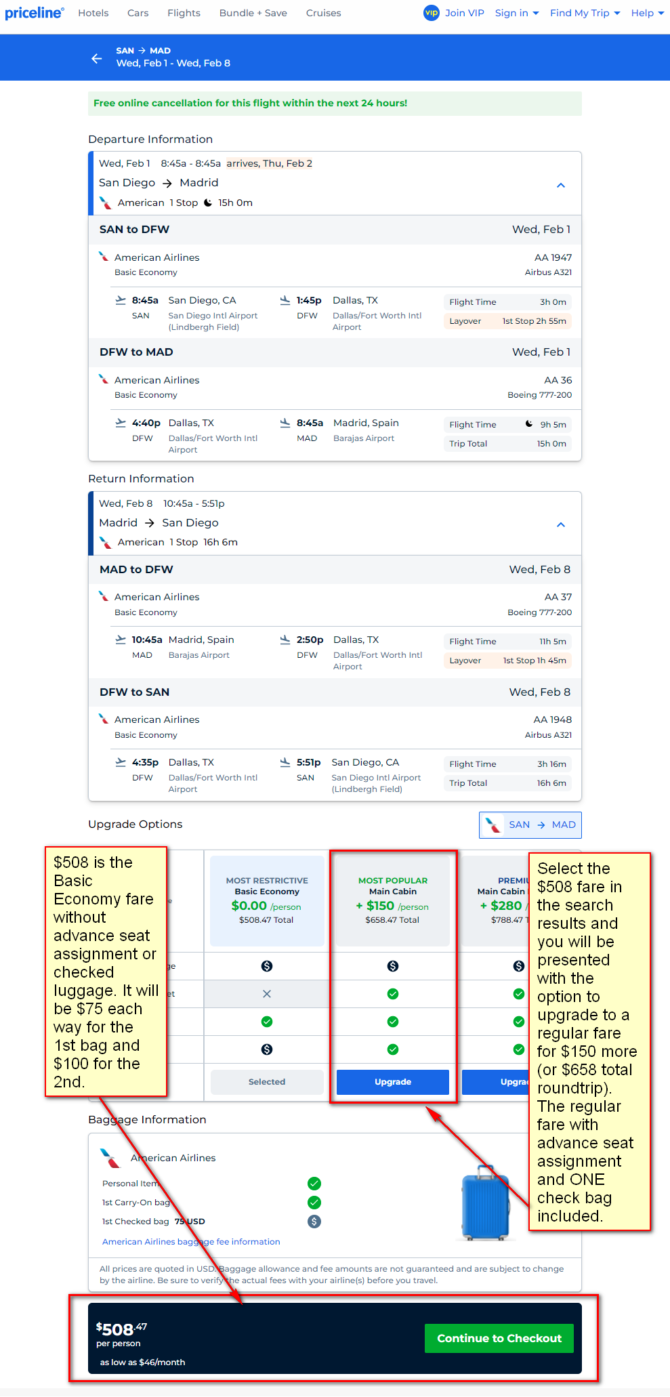
Task: Click the X icon in Basic Economy column
Action: (x=266, y=994)
